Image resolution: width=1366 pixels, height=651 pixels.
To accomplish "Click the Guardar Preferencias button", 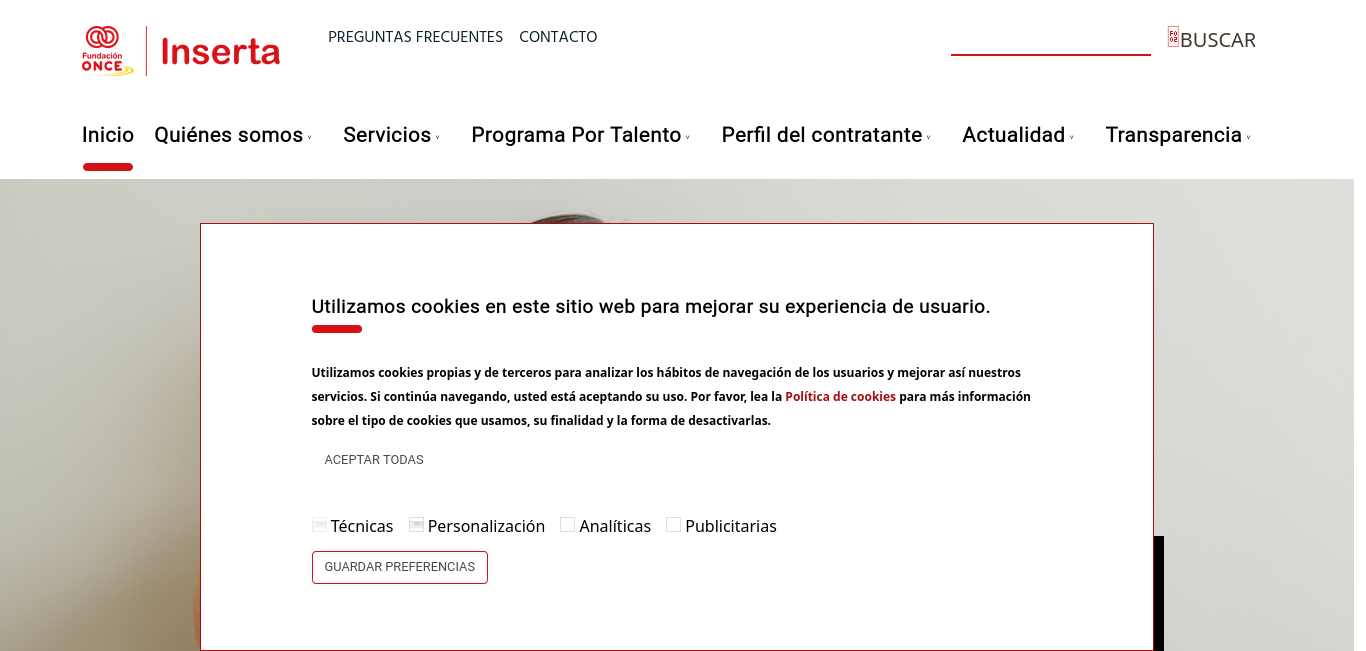I will [400, 567].
